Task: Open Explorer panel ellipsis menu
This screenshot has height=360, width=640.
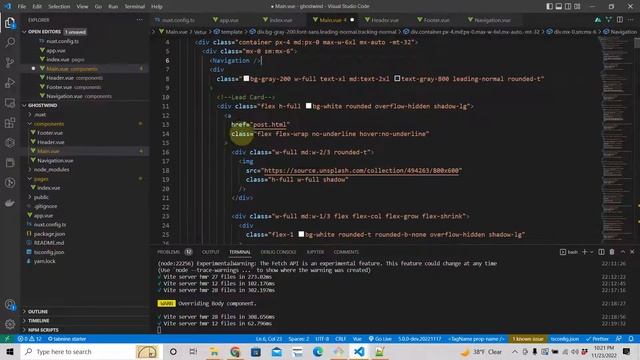Action: pos(140,20)
